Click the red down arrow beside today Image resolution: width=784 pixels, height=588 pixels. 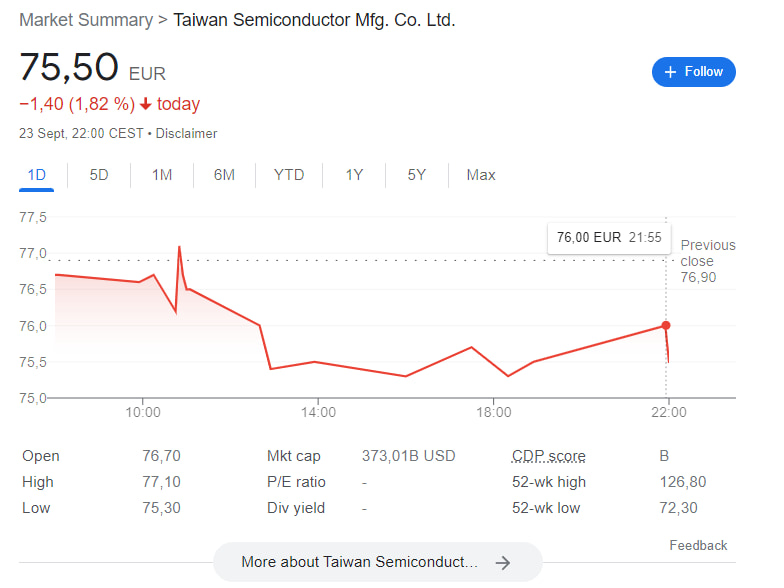(146, 104)
